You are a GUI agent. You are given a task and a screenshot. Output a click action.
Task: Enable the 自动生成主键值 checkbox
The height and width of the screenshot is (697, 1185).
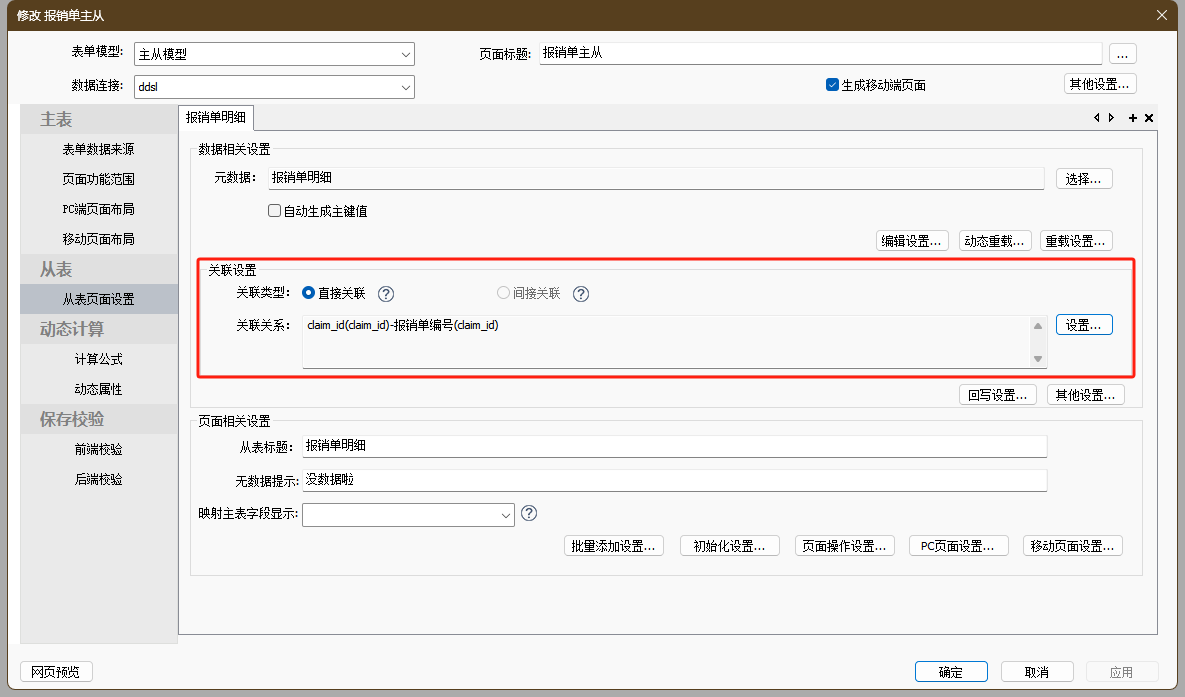pos(274,211)
